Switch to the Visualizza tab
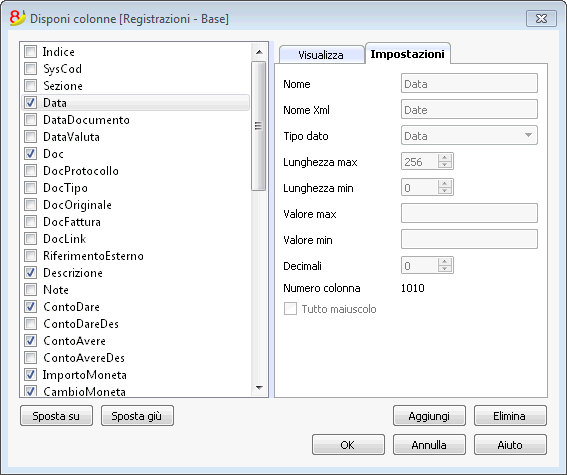 point(321,55)
